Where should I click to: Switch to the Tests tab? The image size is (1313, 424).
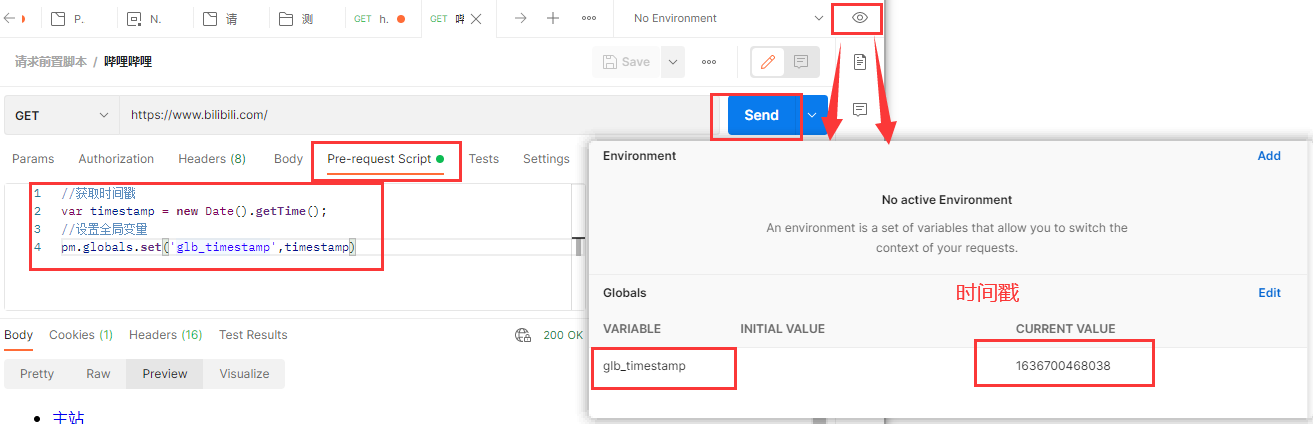coord(484,159)
